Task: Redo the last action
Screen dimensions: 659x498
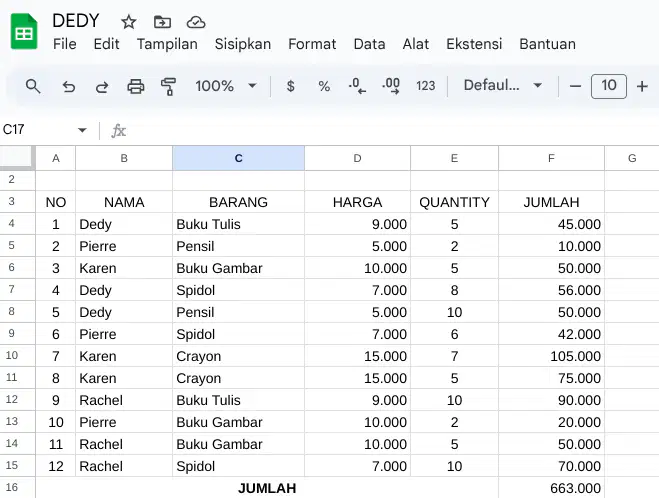Action: 102,87
